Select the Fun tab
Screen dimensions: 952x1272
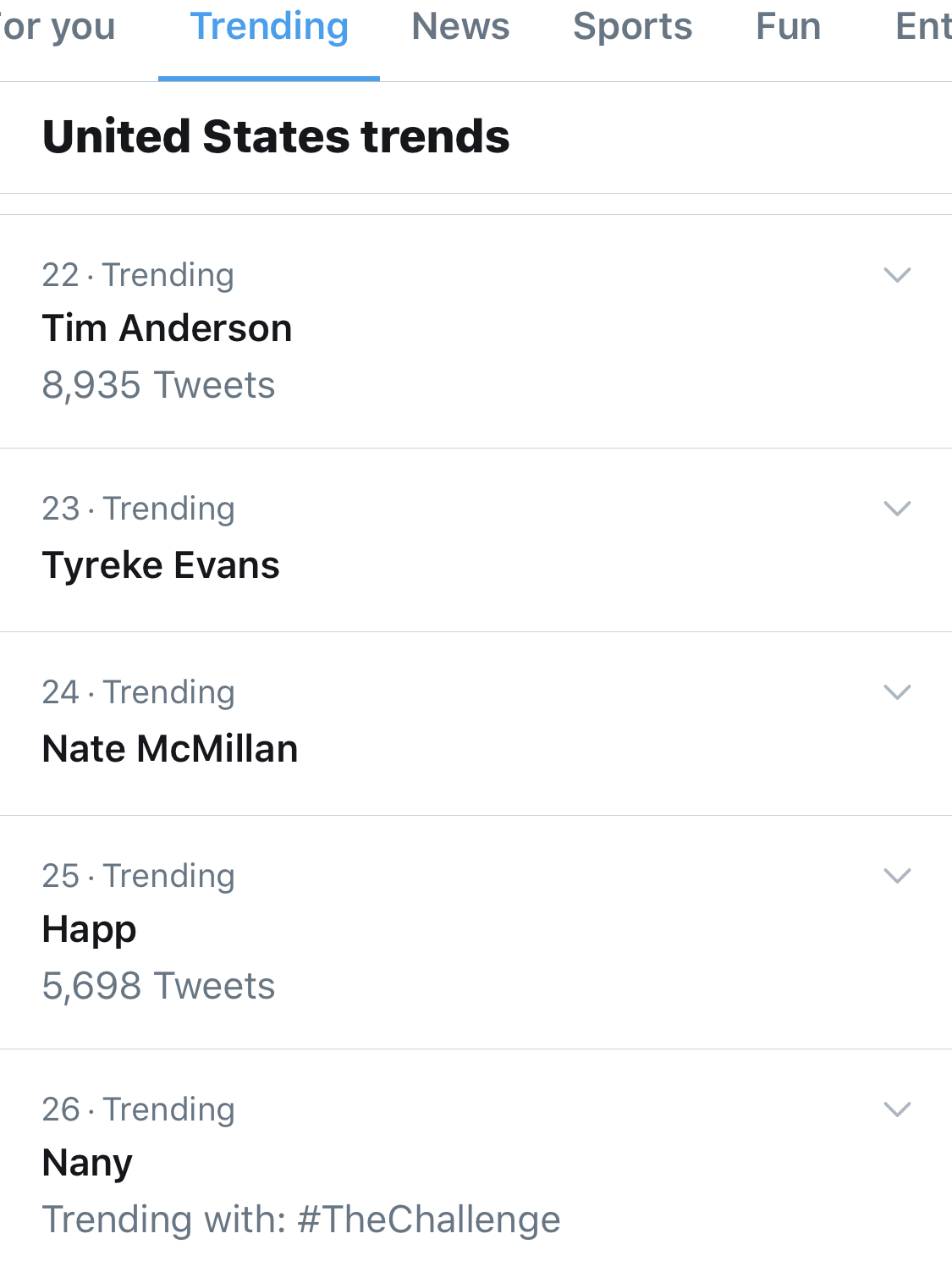tap(788, 27)
